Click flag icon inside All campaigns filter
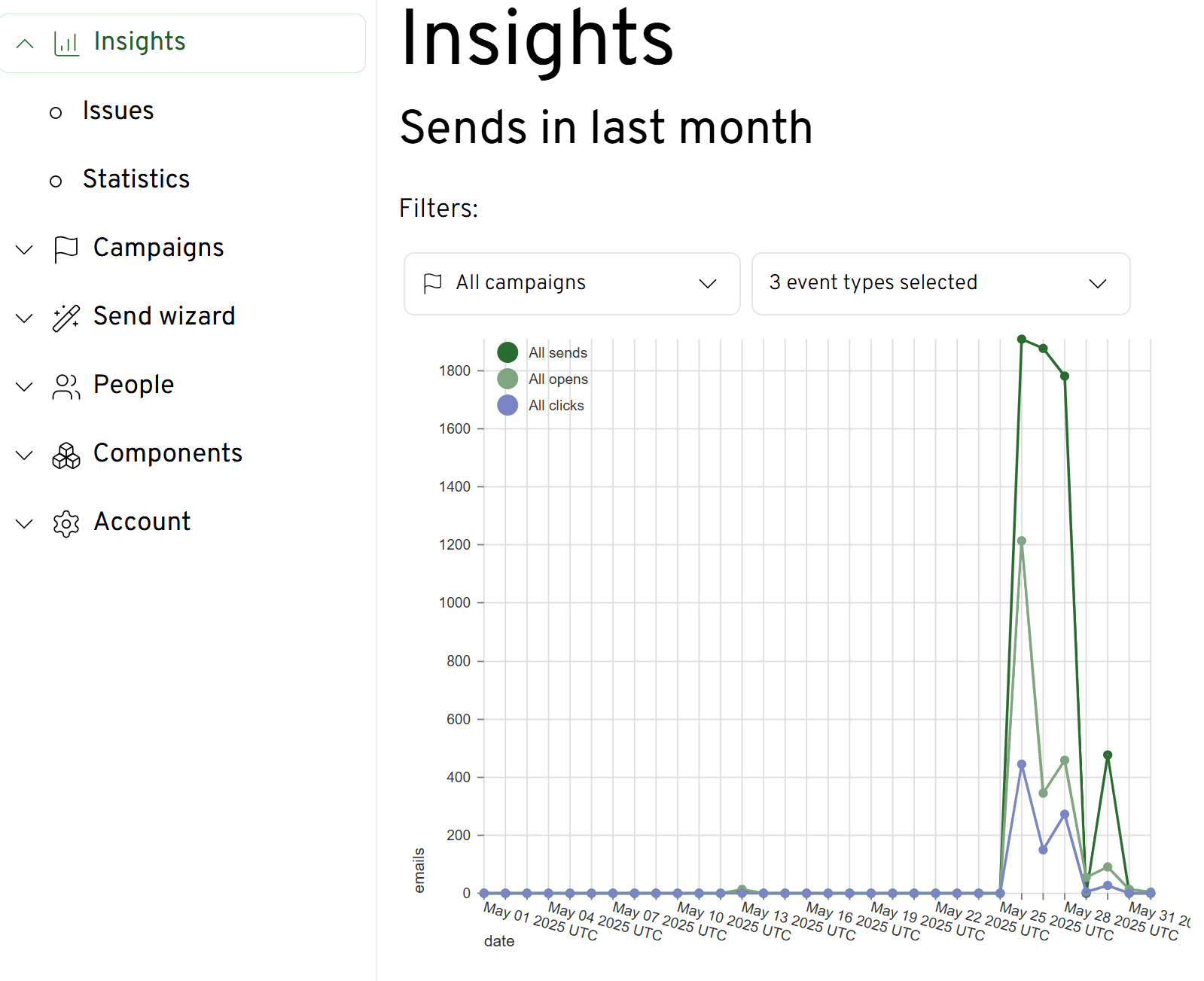Screen dimensions: 1204x981 pyautogui.click(x=433, y=283)
